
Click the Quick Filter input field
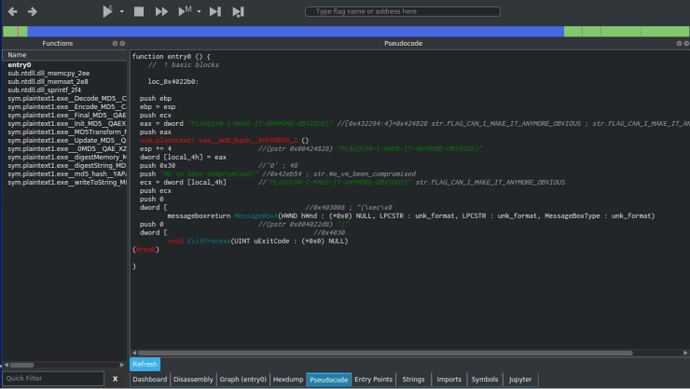point(53,378)
